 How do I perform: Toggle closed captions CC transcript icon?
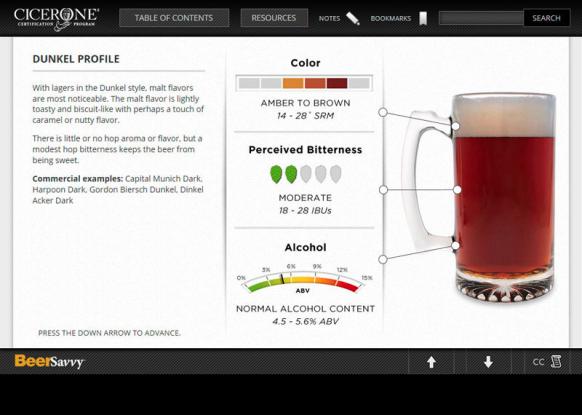point(547,362)
